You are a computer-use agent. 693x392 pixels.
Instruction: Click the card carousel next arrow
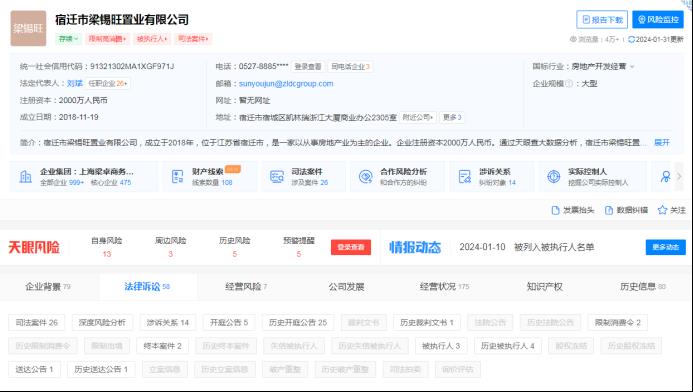[679, 177]
